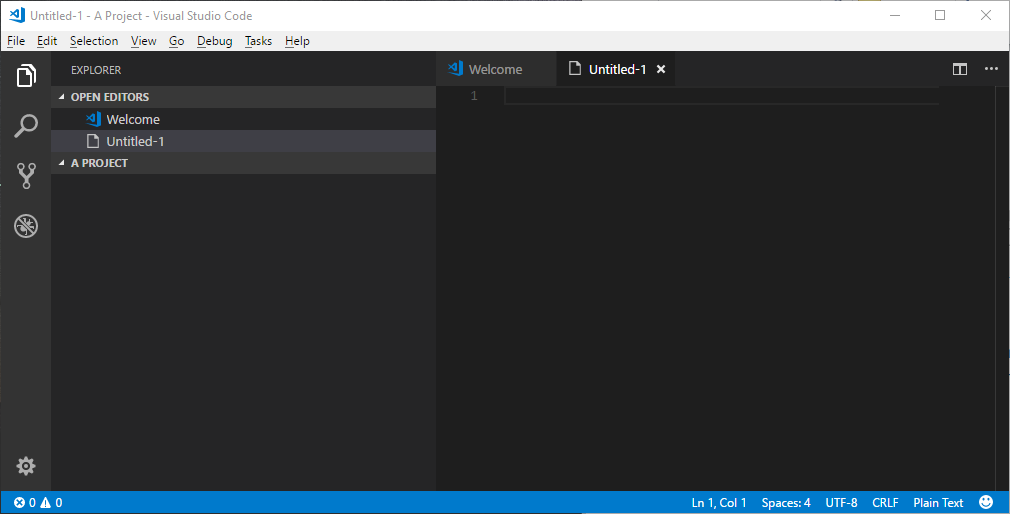
Task: Select Untitled-1 in Open Editors list
Action: (x=243, y=141)
